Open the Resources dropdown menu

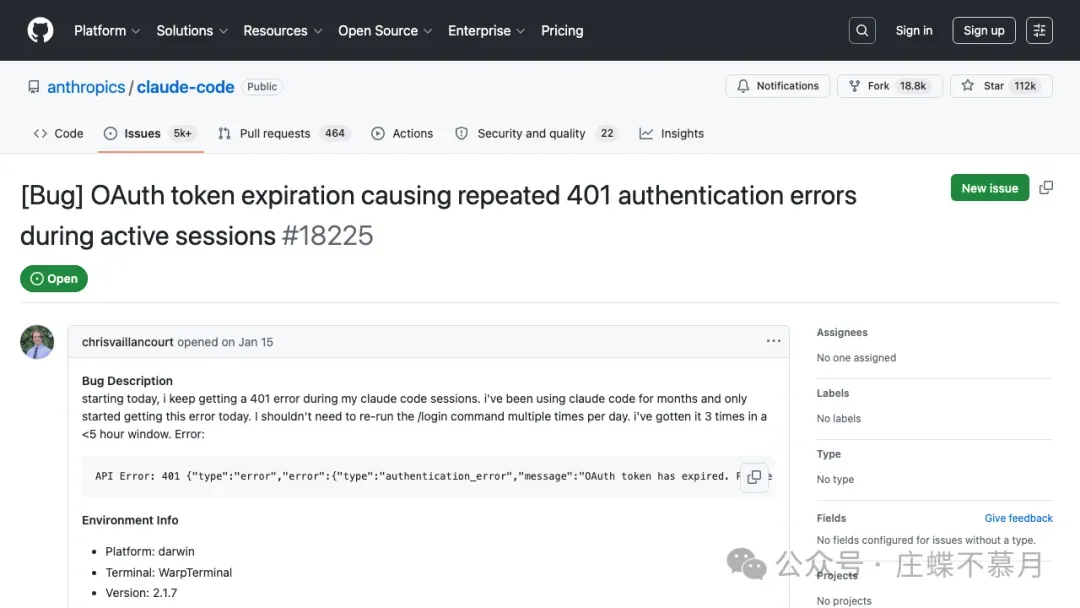pos(282,31)
